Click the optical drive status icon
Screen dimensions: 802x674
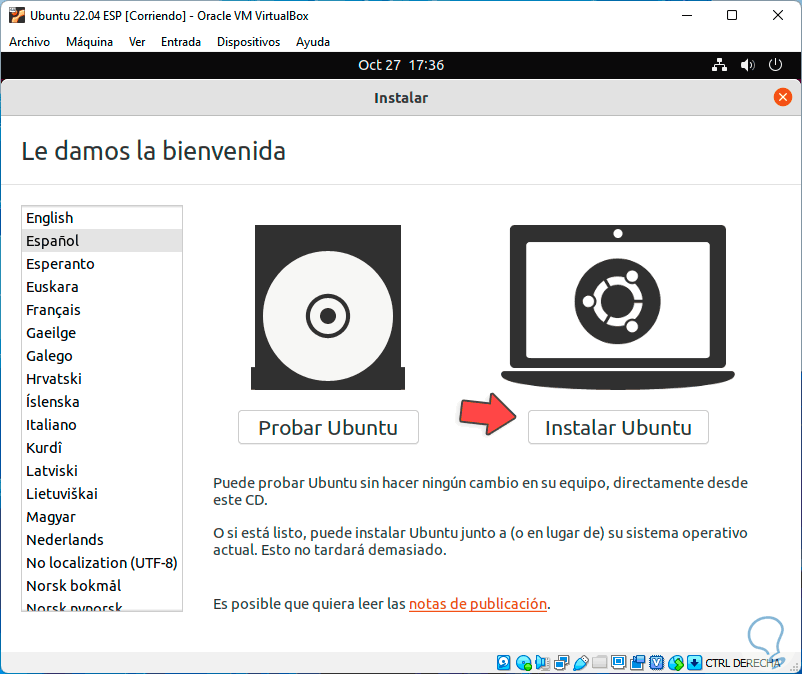(523, 663)
